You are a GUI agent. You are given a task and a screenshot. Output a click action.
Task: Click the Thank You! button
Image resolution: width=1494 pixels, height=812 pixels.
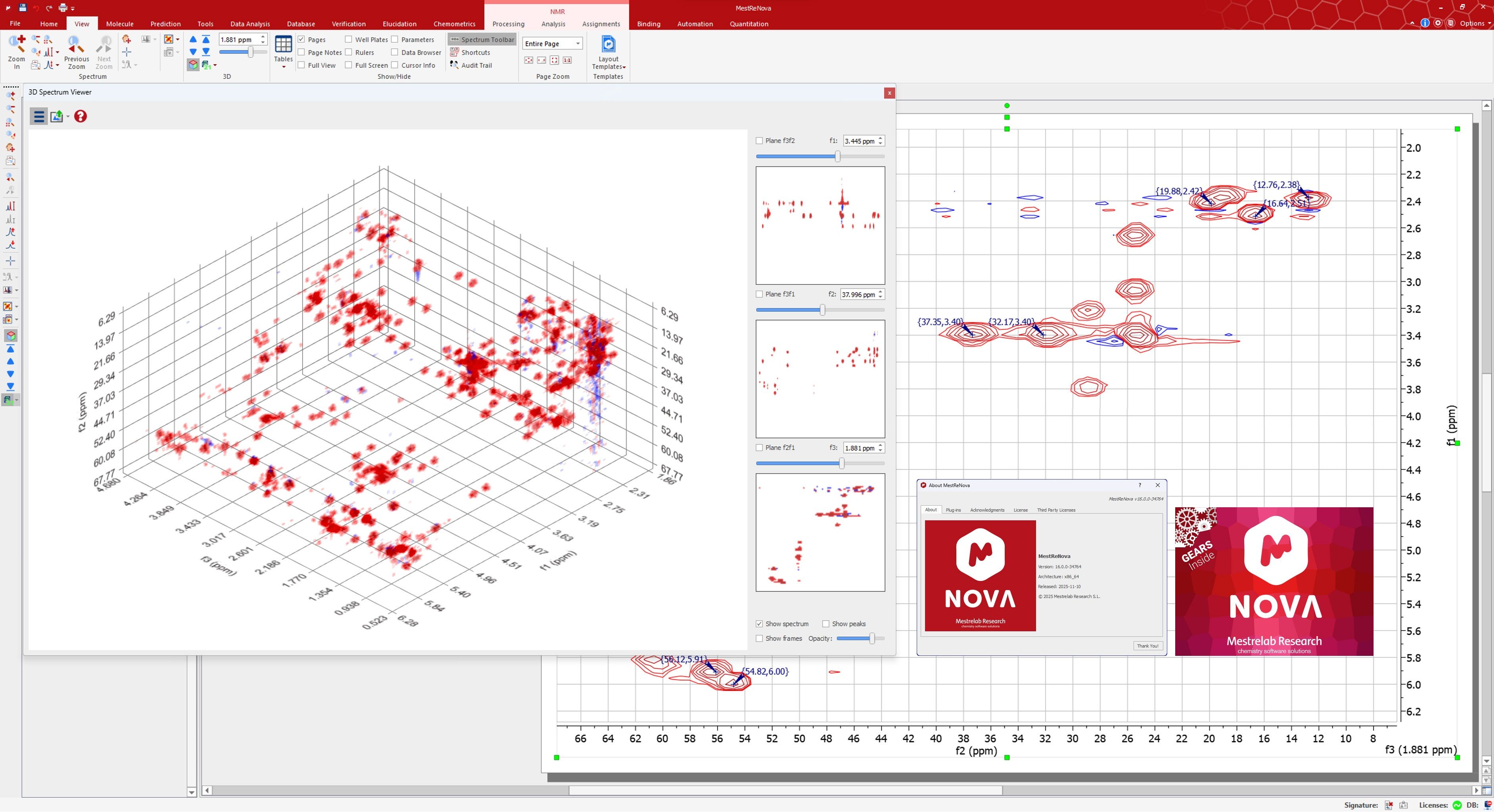pyautogui.click(x=1147, y=646)
